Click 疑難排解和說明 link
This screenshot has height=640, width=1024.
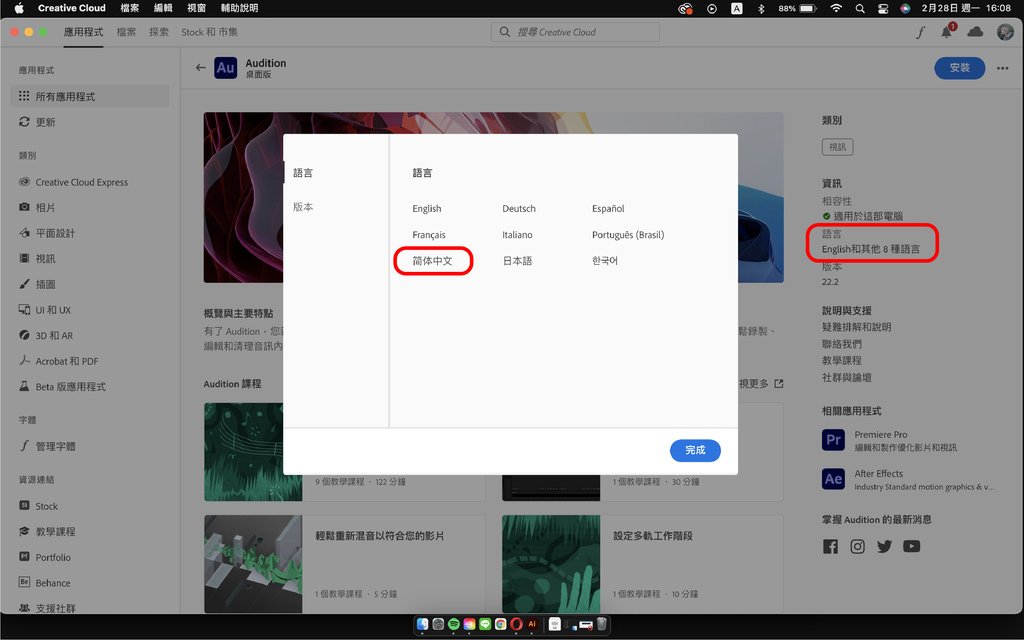coord(856,327)
